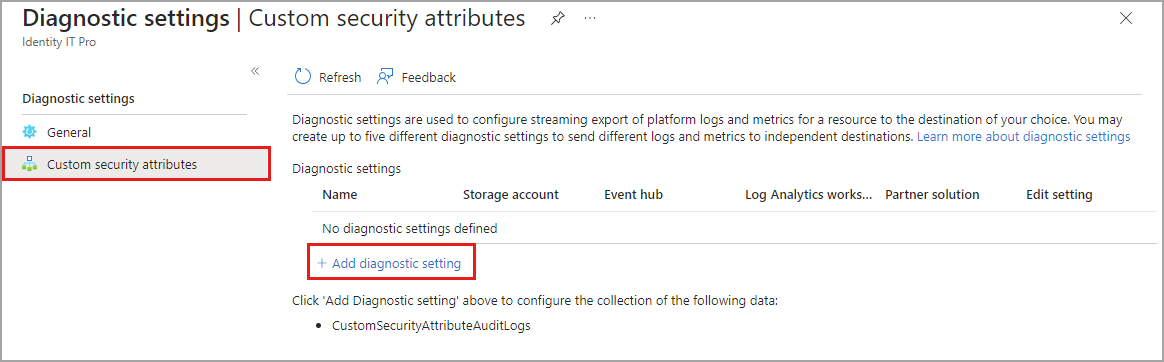Click the Partner solution column header
Image resolution: width=1164 pixels, height=362 pixels.
click(932, 194)
